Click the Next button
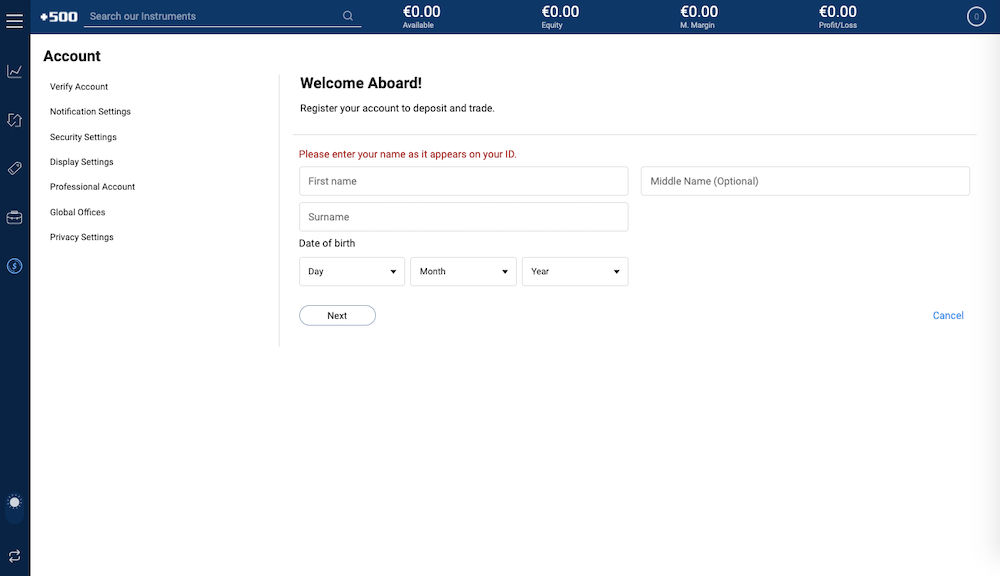 click(337, 316)
